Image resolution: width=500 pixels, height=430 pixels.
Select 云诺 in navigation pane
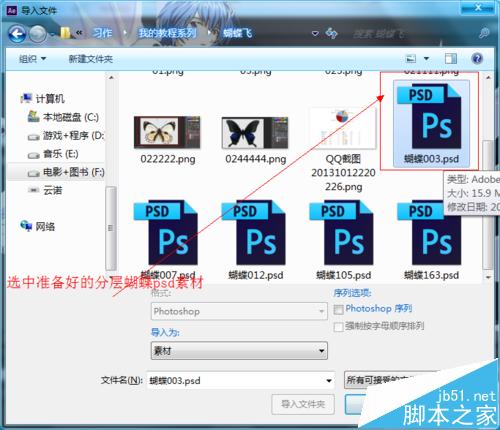[45, 190]
